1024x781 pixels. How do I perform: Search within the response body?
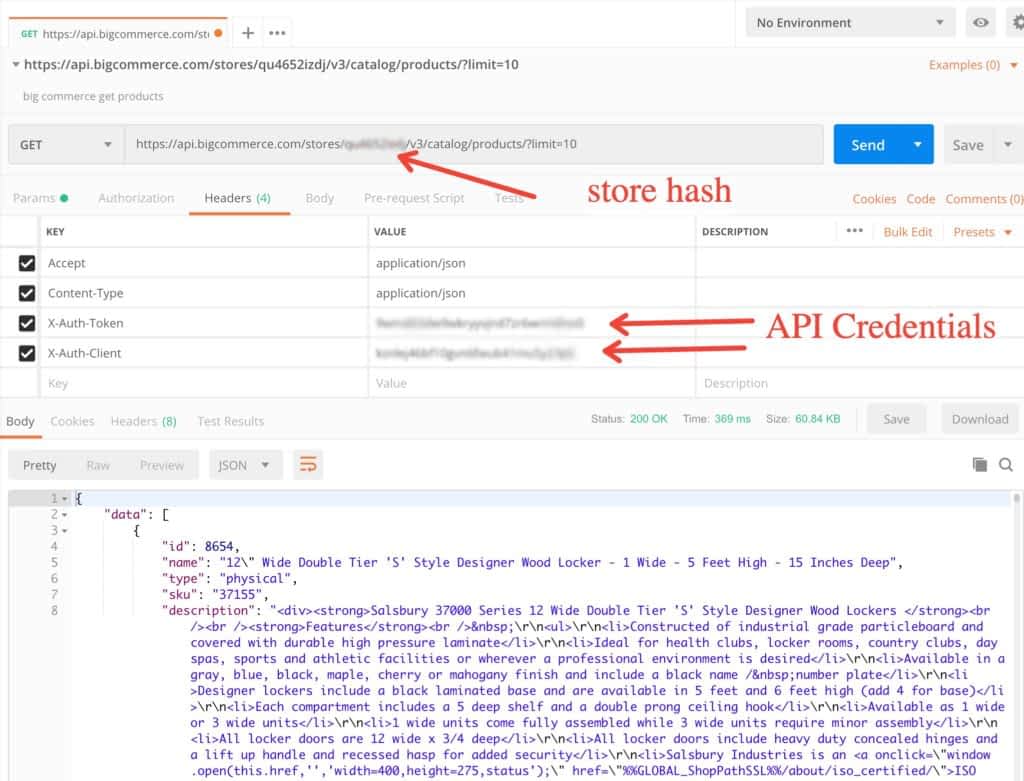[1006, 464]
